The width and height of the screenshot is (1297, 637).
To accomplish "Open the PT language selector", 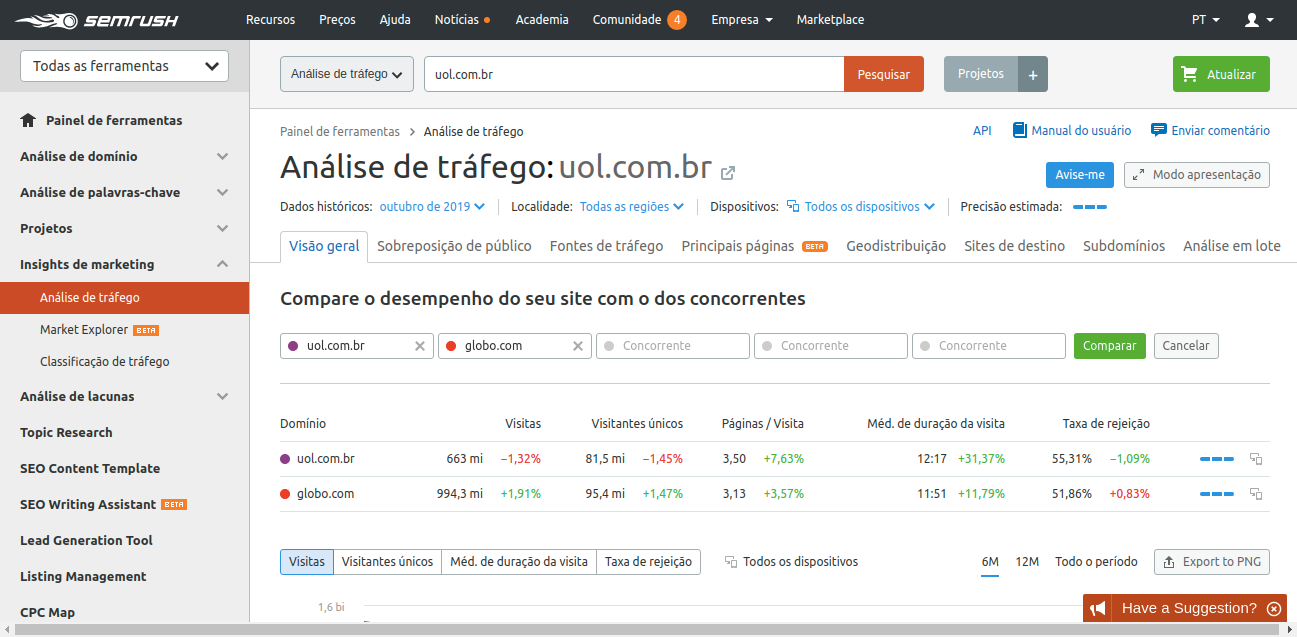I will tap(1206, 20).
